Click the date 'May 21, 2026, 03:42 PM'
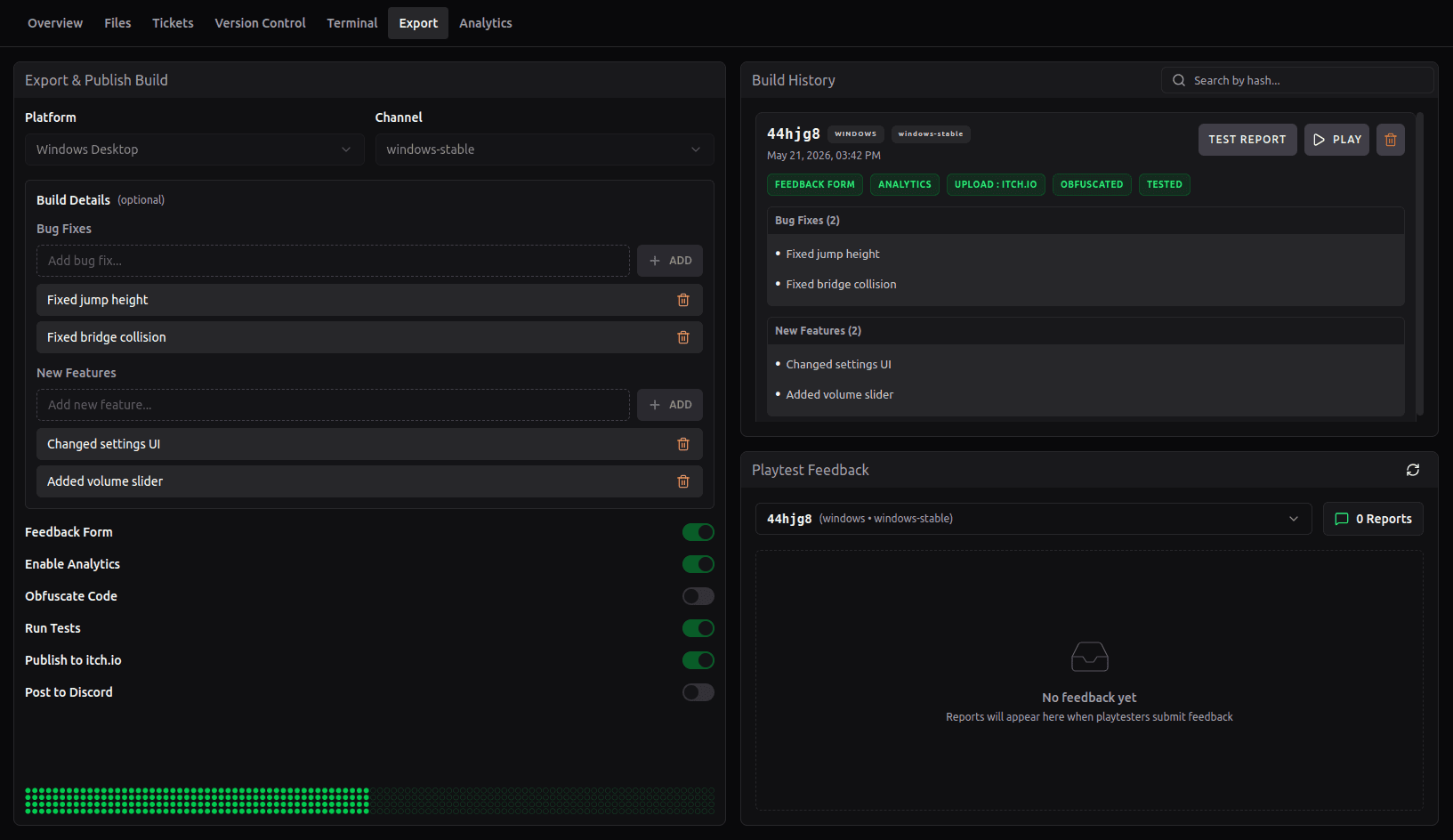Image resolution: width=1453 pixels, height=840 pixels. coord(824,156)
